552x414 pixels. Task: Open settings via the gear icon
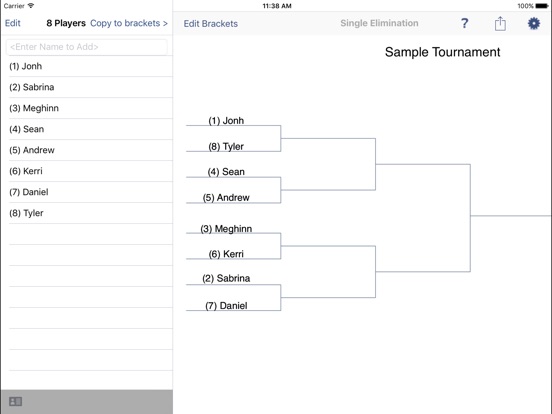tap(534, 23)
